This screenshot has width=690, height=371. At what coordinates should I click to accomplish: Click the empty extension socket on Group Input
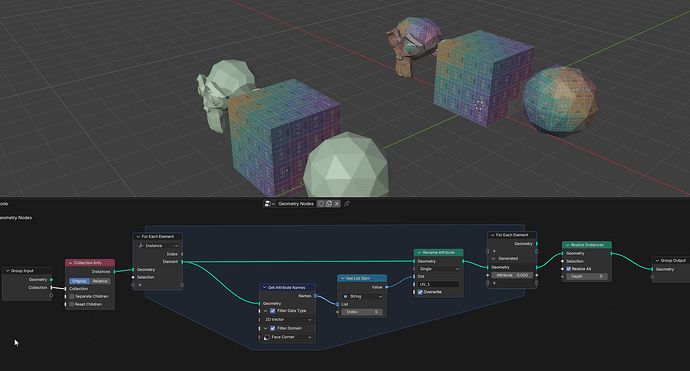(x=51, y=295)
